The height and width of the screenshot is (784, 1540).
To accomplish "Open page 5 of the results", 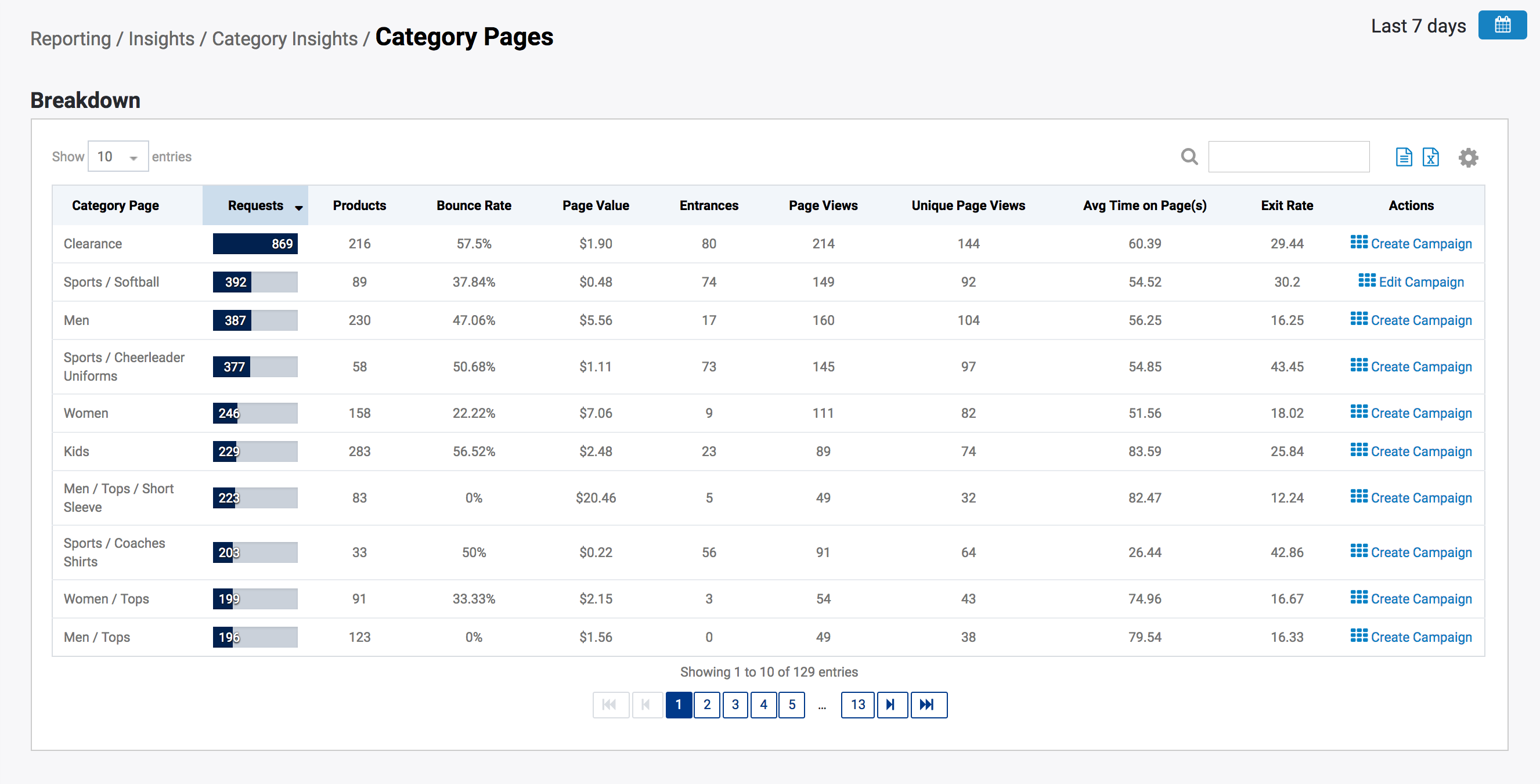I will tap(792, 704).
